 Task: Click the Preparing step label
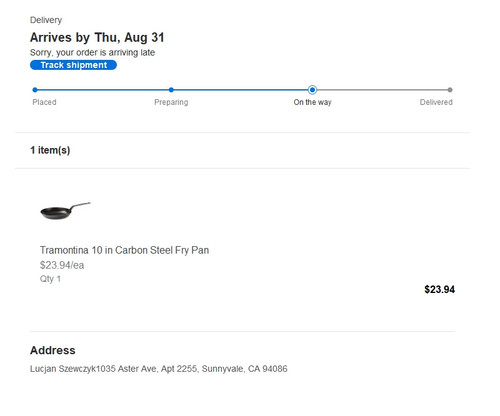pyautogui.click(x=171, y=102)
